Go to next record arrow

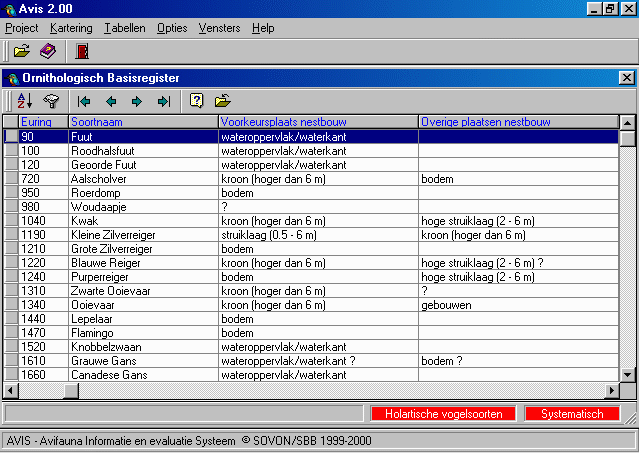pos(137,101)
